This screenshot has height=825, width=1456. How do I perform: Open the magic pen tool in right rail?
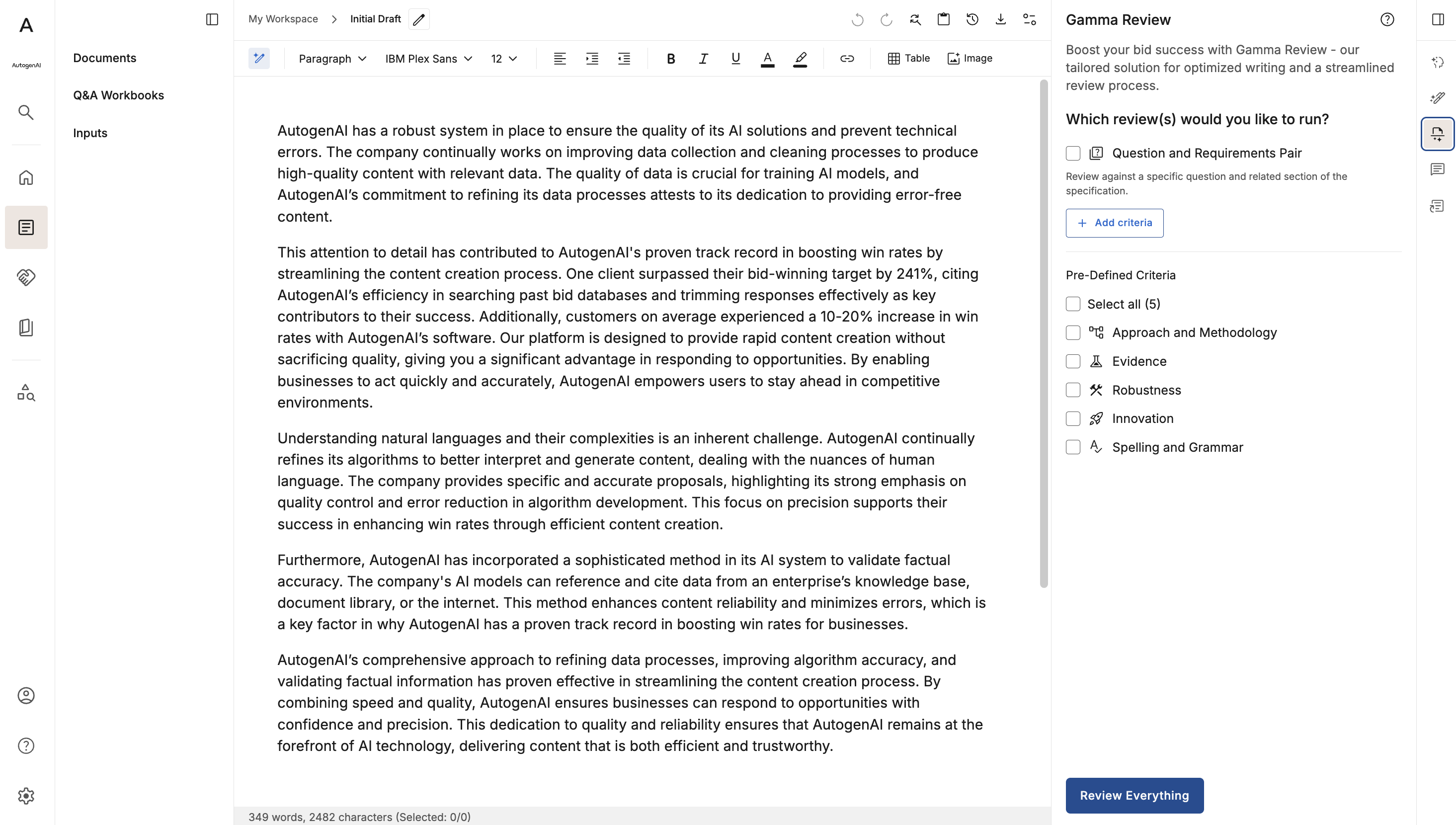[x=1437, y=98]
